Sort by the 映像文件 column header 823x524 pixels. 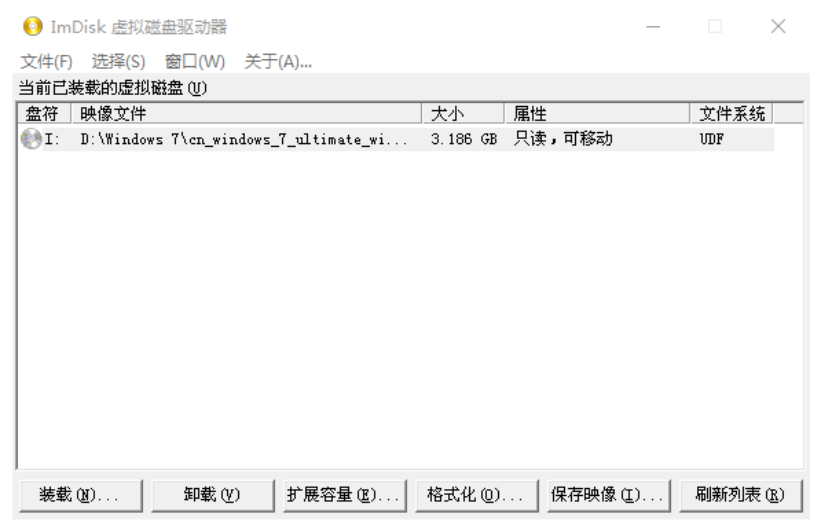coord(247,113)
